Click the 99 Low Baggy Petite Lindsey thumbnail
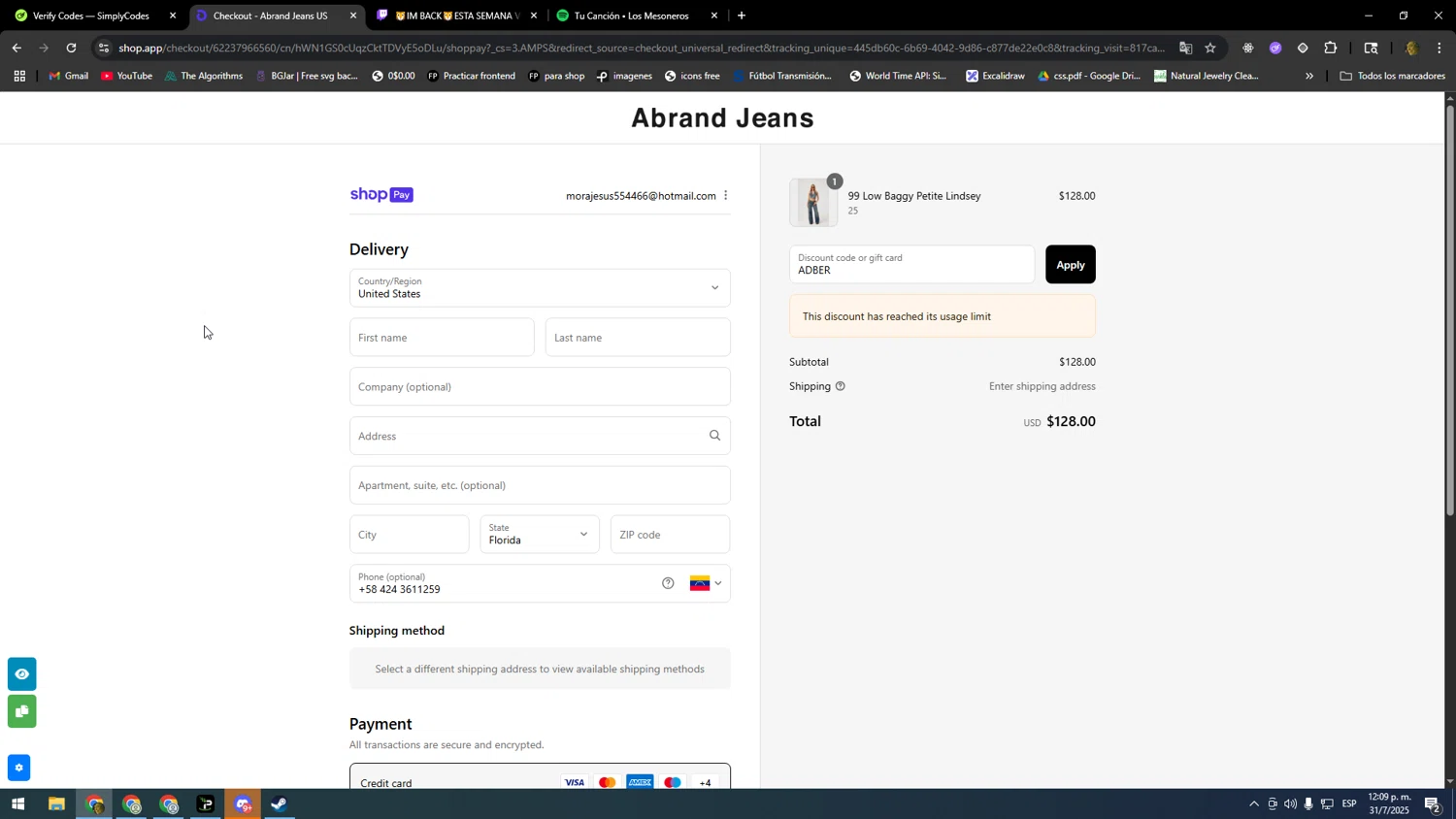Image resolution: width=1456 pixels, height=819 pixels. [813, 203]
